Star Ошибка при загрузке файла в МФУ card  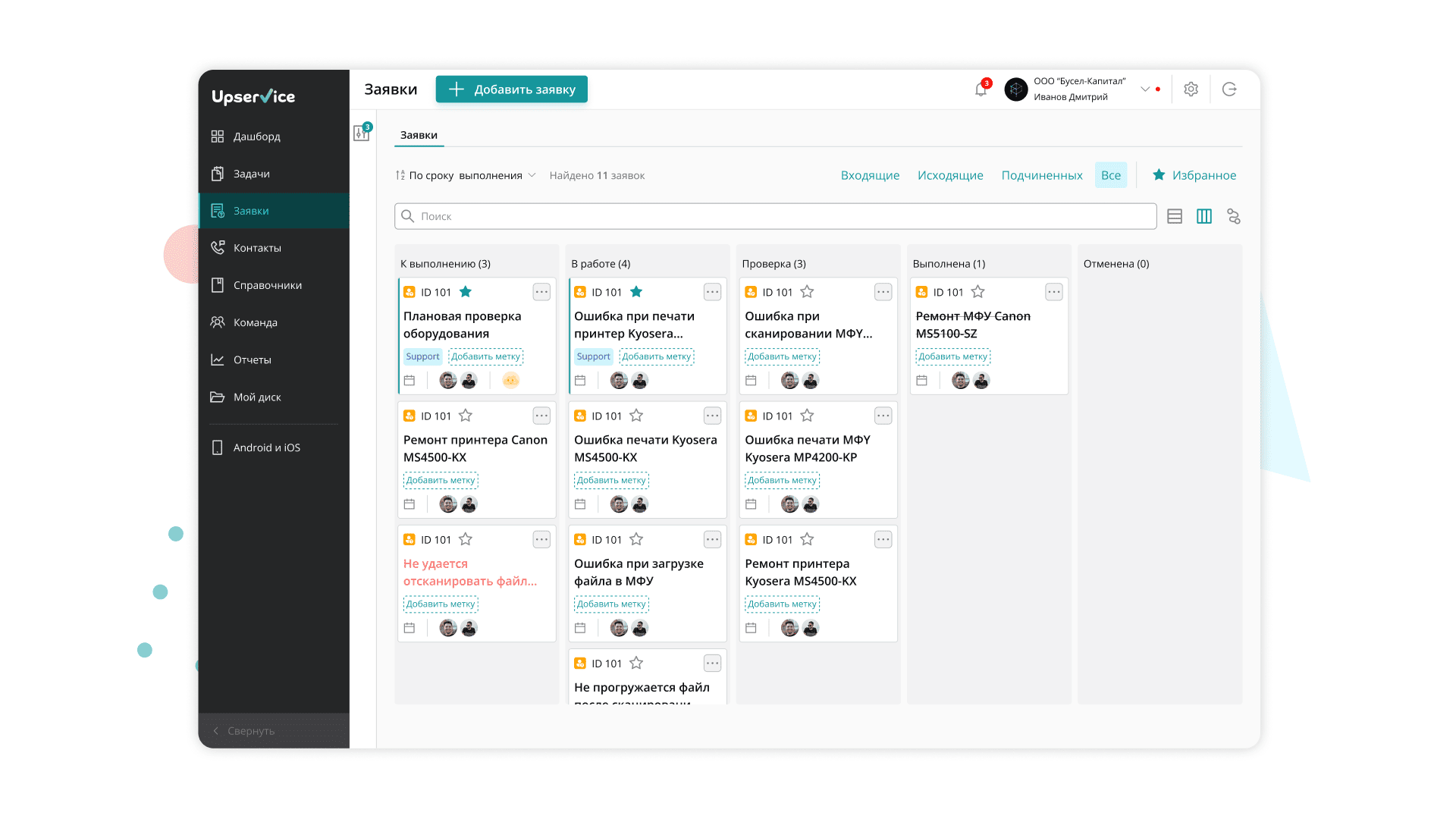636,539
